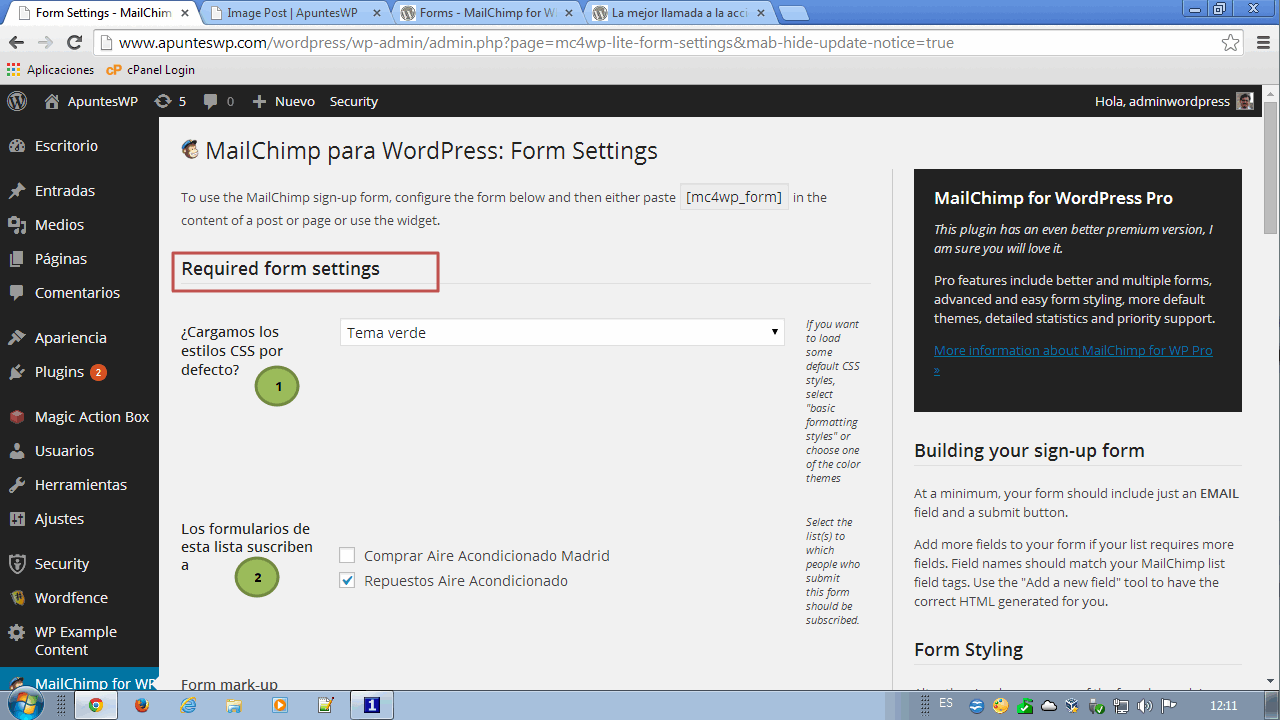The height and width of the screenshot is (720, 1280).
Task: Open the CSS styles dropdown showing Tema verde
Action: click(562, 333)
